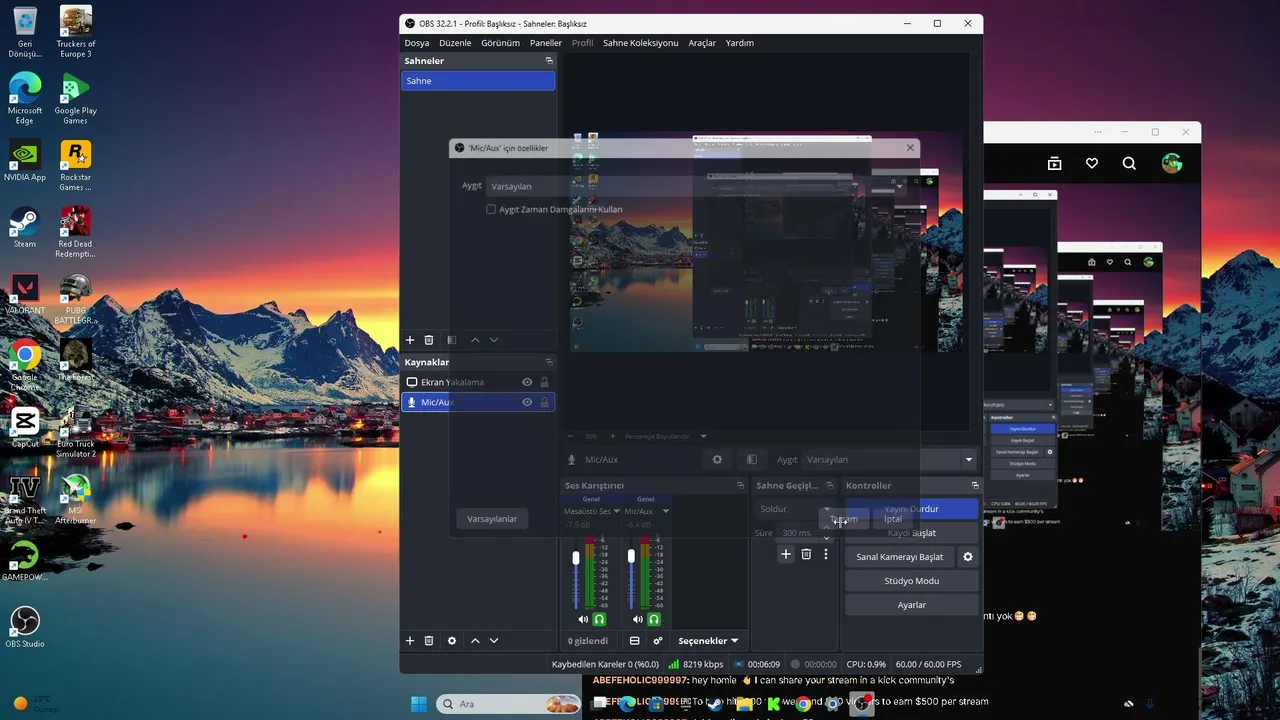Screen dimensions: 1280x720
Task: Enable Aygıt Zaman Damgalarını Kullan checkbox
Action: pyautogui.click(x=491, y=210)
